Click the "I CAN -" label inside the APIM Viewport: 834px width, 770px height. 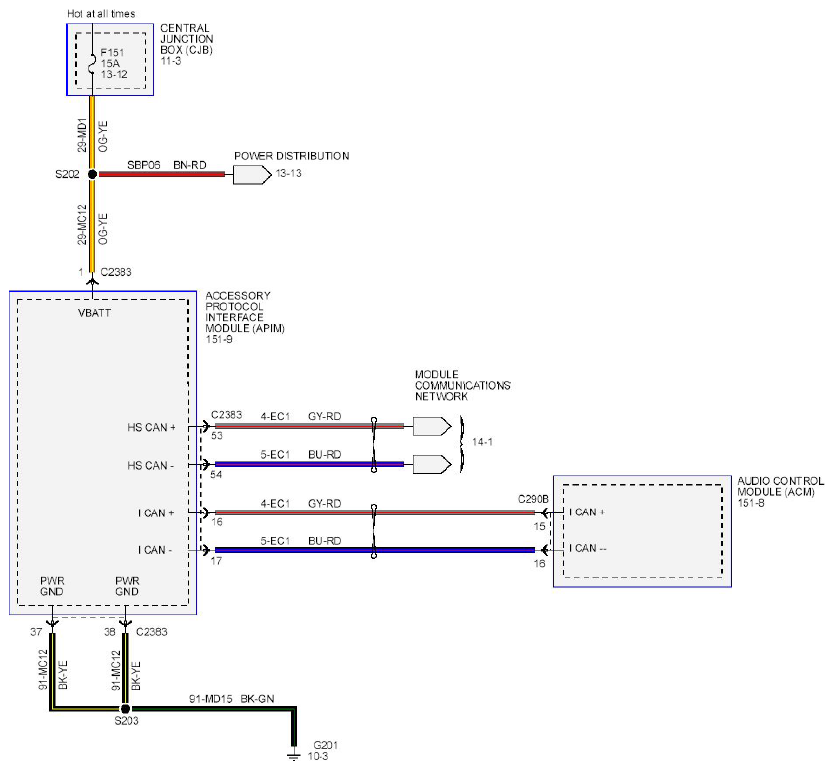pyautogui.click(x=155, y=550)
